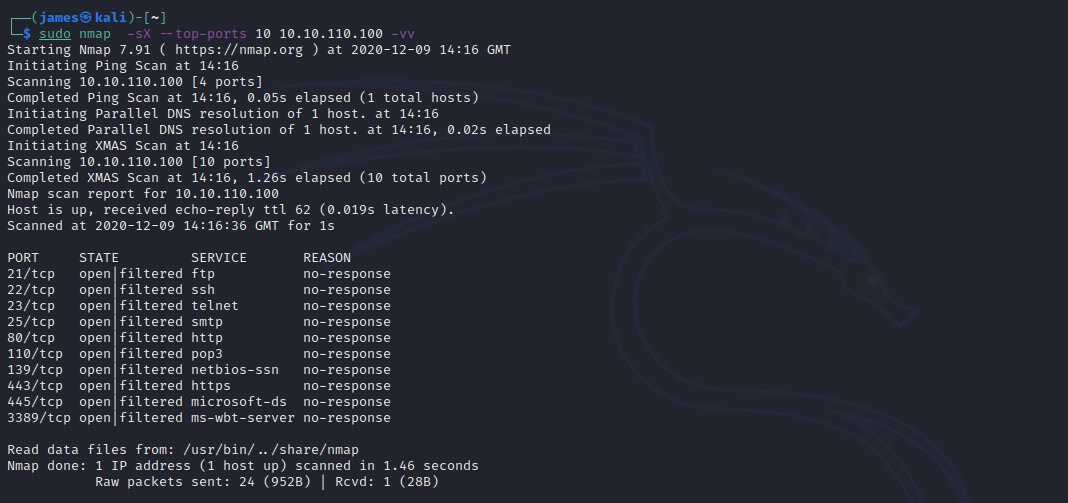Click the '-vv' flag at command end
Screen dimensions: 1068x503
[x=403, y=33]
